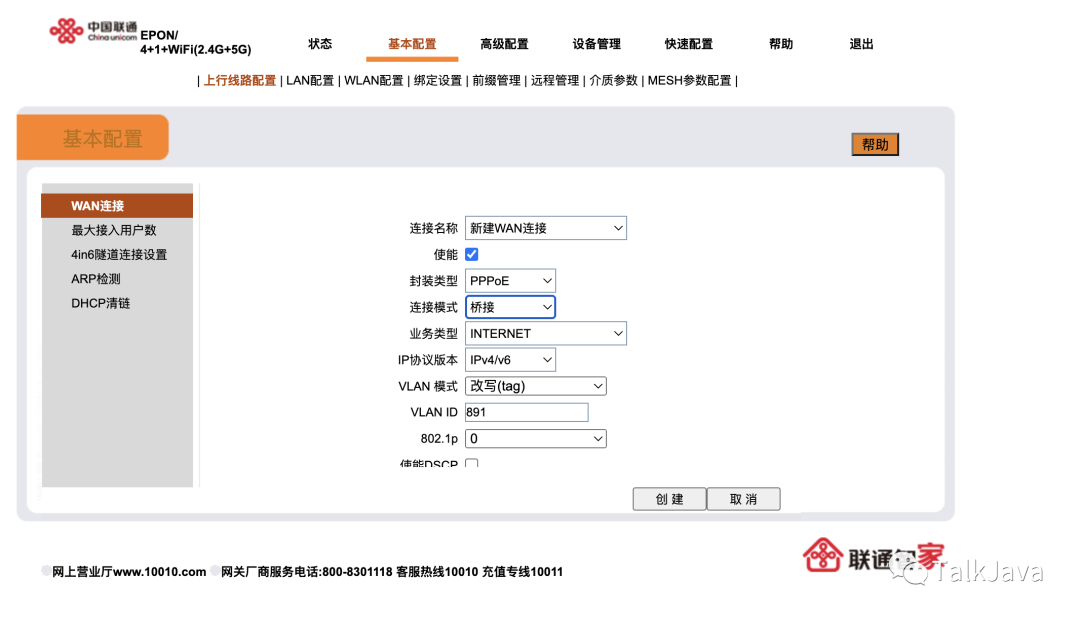Open the 帮助 help button
The image size is (1080, 617).
pyautogui.click(x=875, y=143)
